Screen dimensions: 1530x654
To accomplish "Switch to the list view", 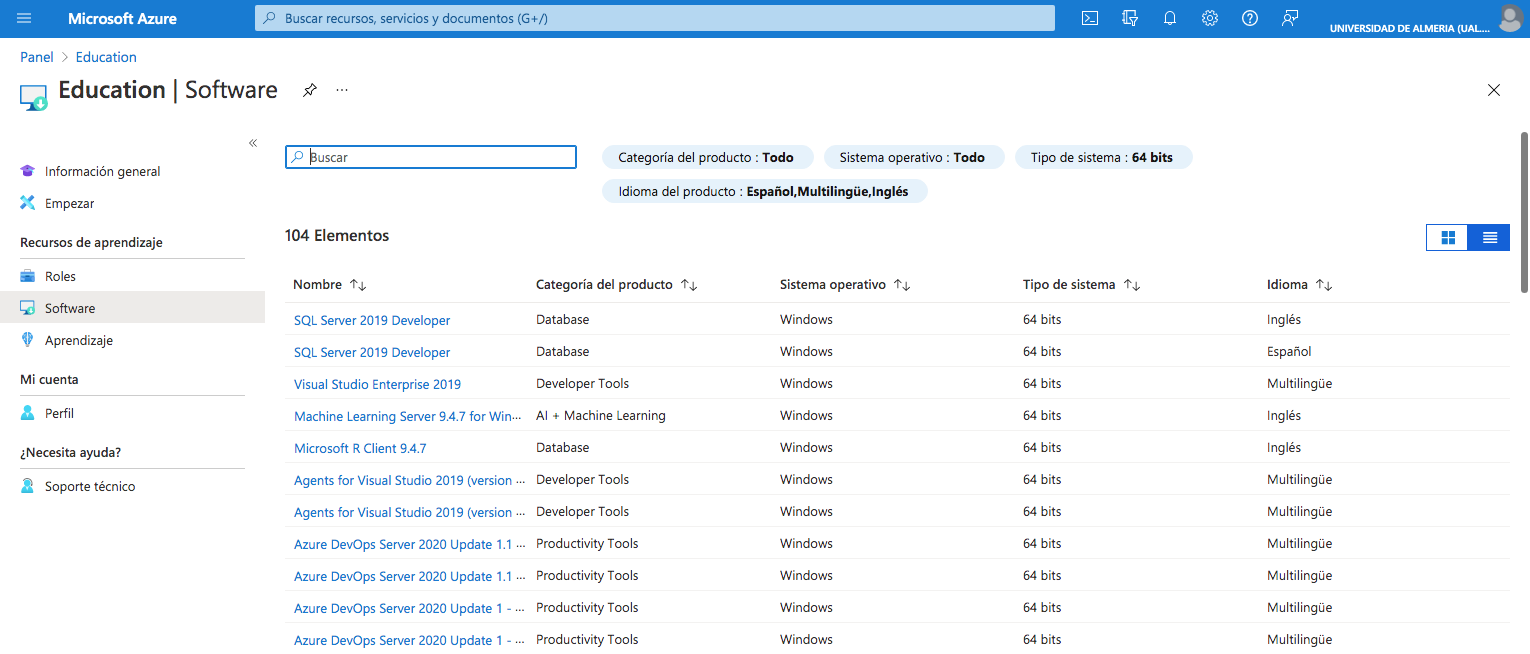I will 1489,237.
